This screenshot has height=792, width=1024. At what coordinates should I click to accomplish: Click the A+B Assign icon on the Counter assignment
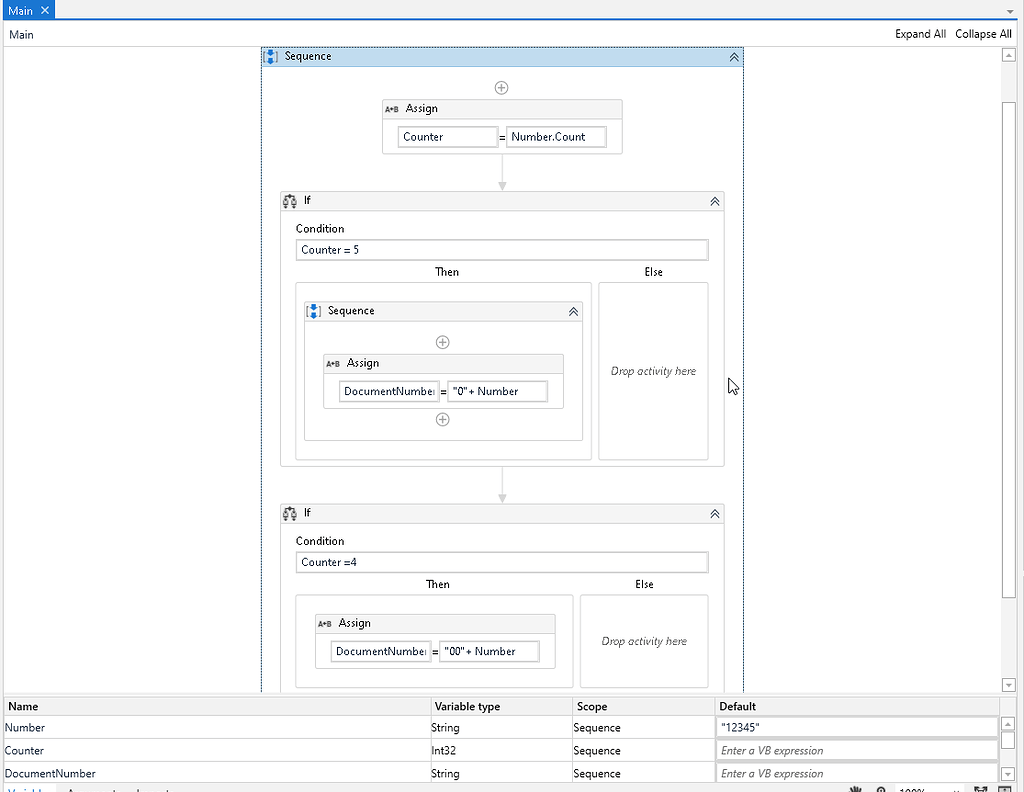392,109
